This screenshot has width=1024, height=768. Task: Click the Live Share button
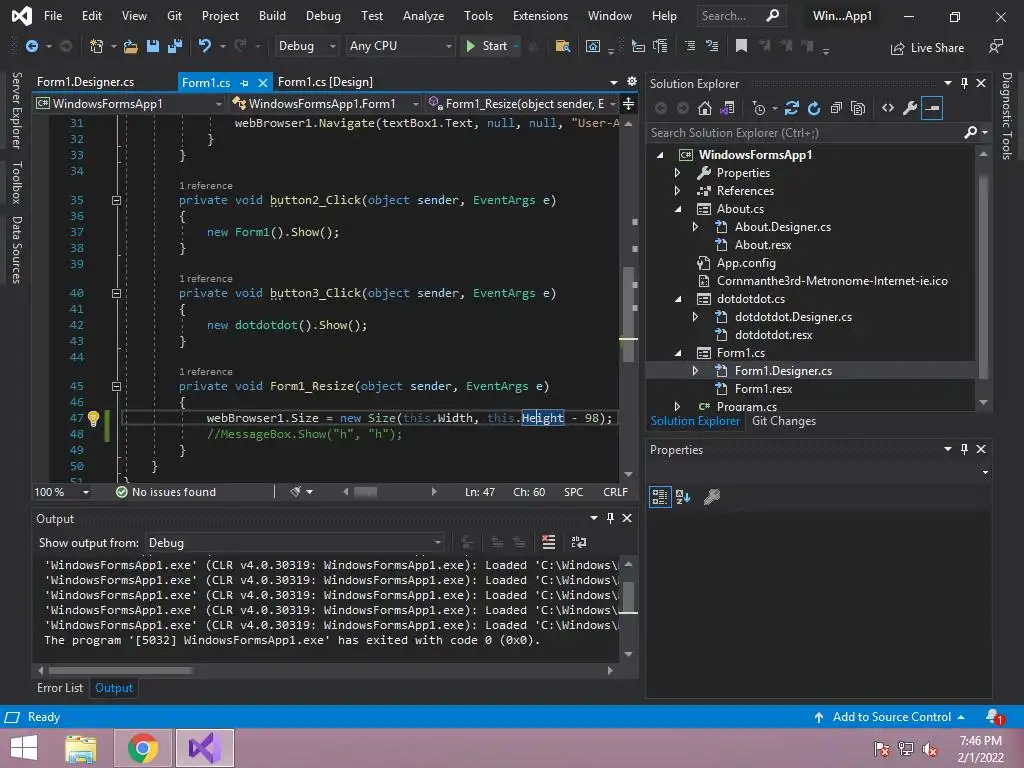[927, 47]
